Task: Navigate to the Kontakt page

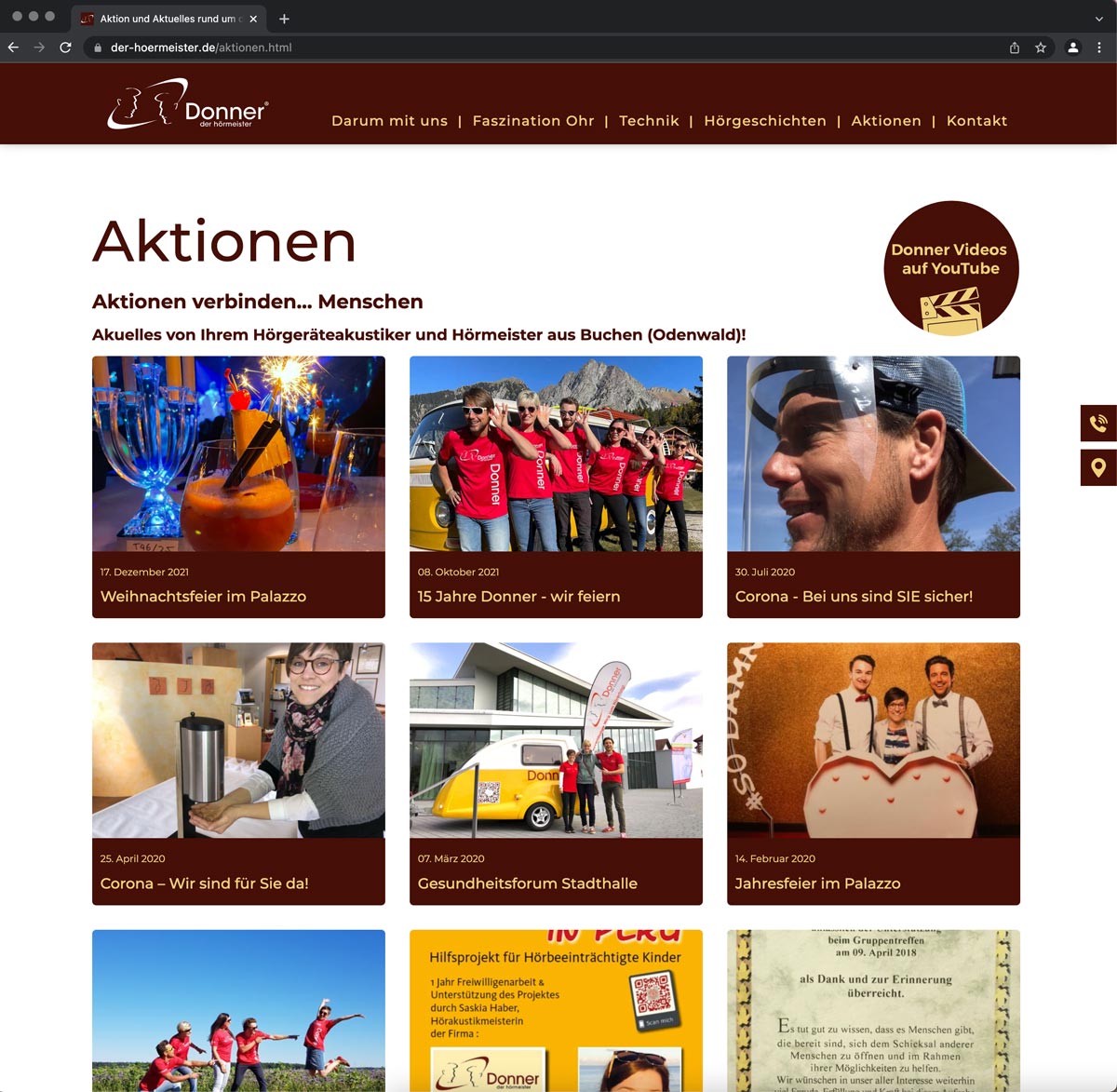Action: point(976,121)
